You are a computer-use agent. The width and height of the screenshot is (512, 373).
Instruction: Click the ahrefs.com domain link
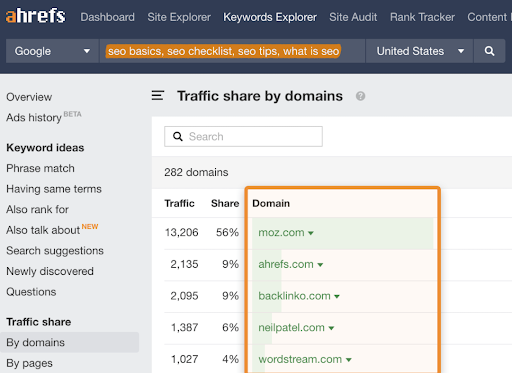pyautogui.click(x=286, y=264)
